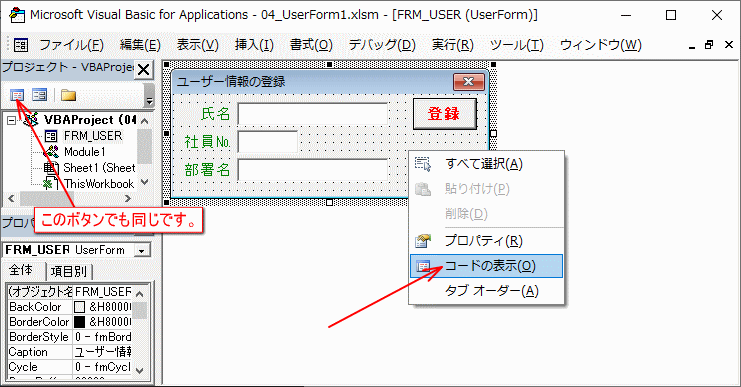Click the 氏名 label on the form
Viewport: 741px width, 387px height.
click(x=215, y=114)
